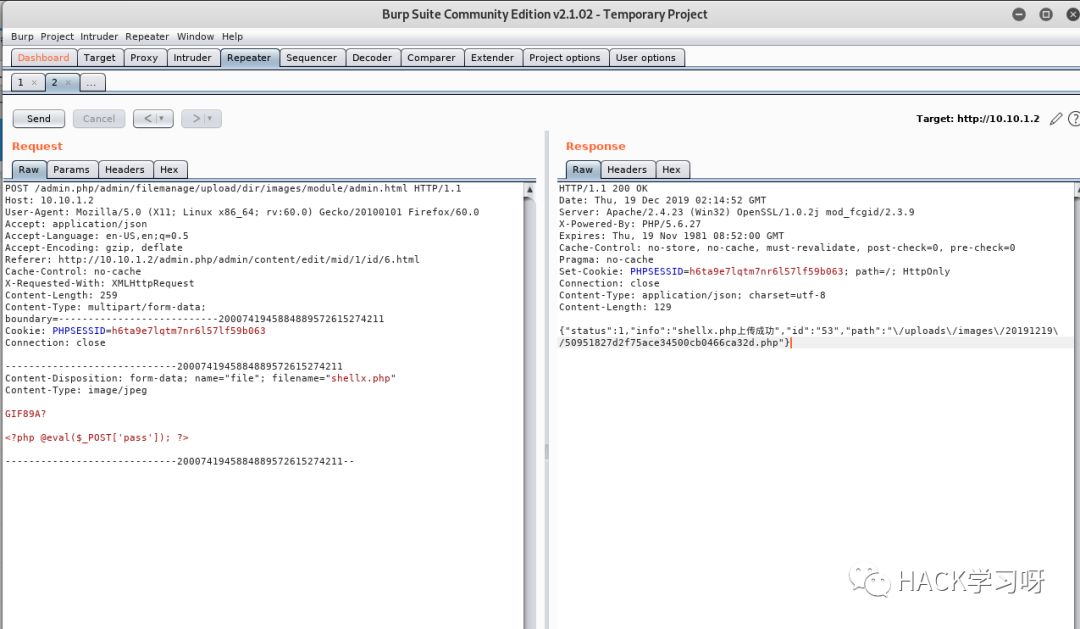The height and width of the screenshot is (629, 1080).
Task: Select the Request Hex tab
Action: coord(169,169)
